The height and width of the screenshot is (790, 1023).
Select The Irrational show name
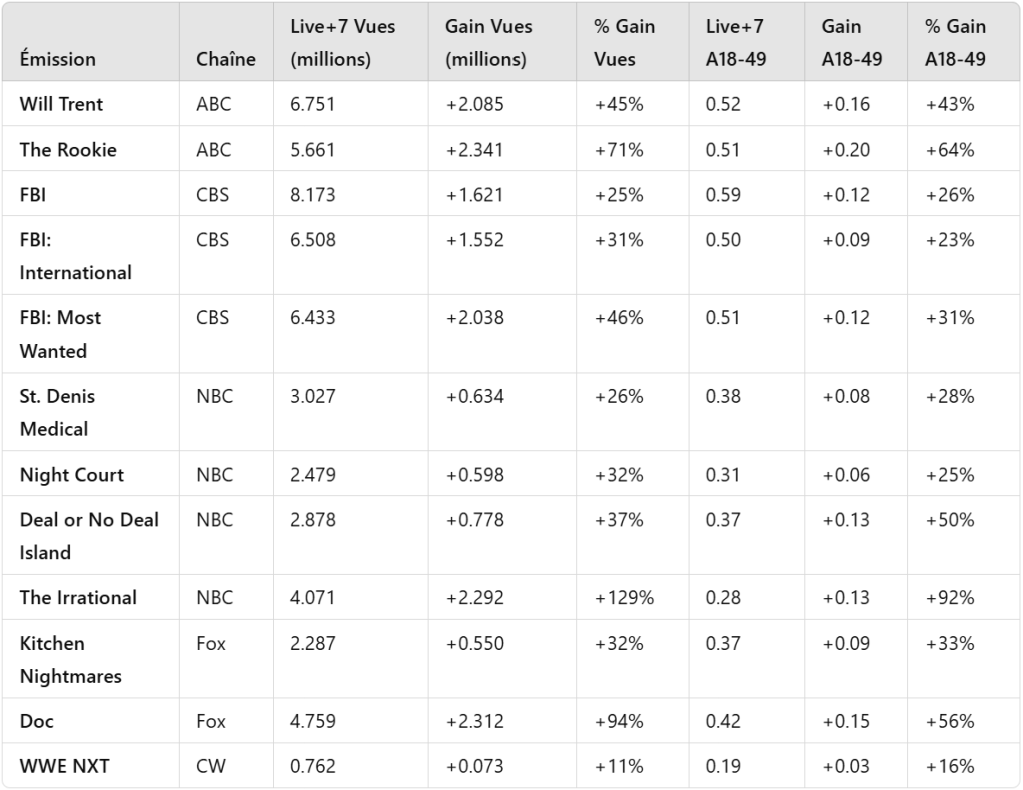click(x=78, y=598)
